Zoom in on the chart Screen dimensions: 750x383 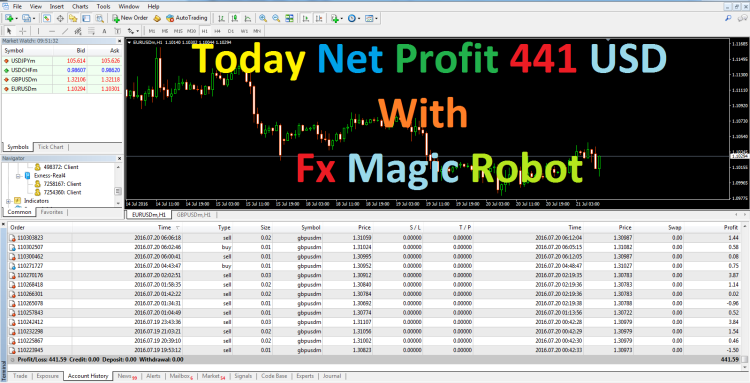tap(263, 18)
